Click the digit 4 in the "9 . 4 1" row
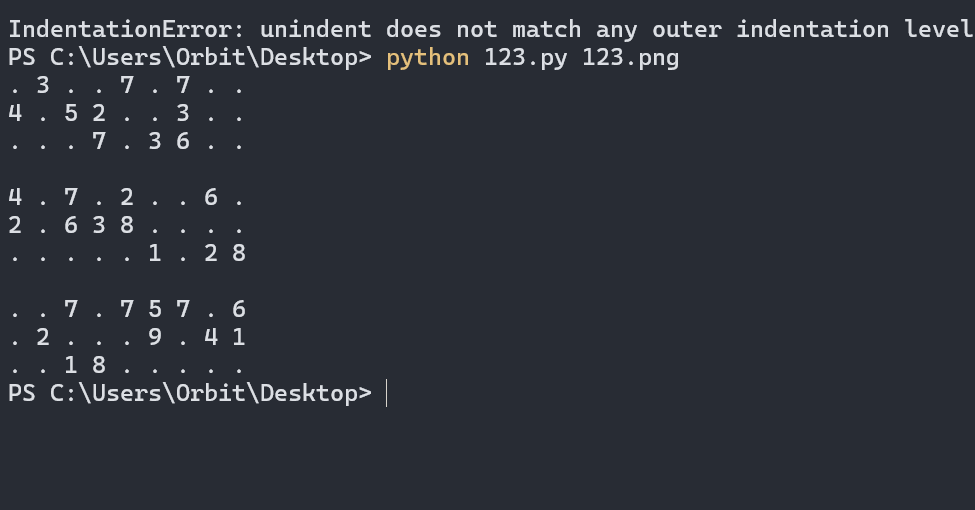Screen dimensions: 975x510 (x=211, y=337)
